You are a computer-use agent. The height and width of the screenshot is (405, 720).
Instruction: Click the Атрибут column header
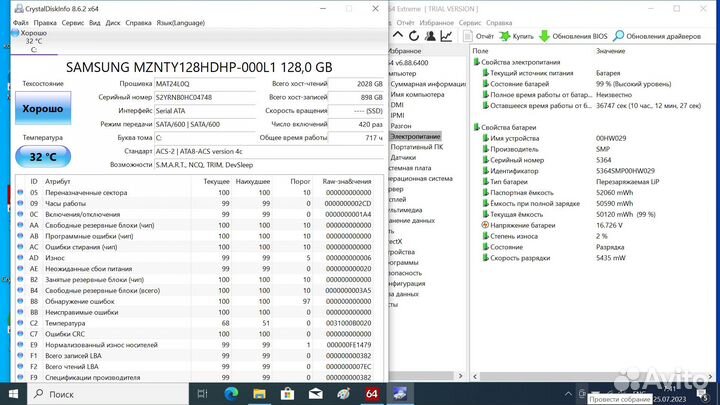click(x=57, y=181)
